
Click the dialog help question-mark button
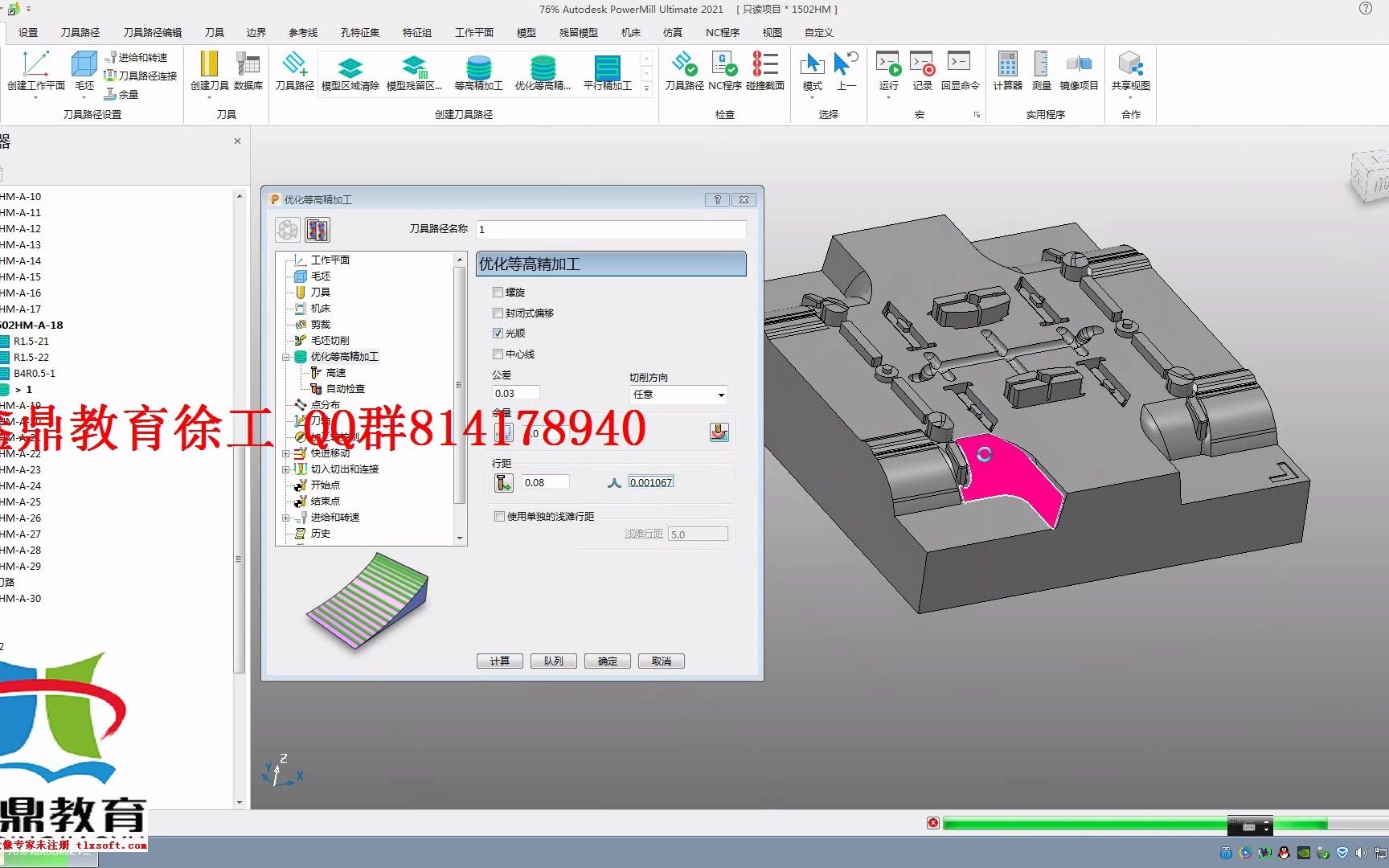[x=717, y=200]
